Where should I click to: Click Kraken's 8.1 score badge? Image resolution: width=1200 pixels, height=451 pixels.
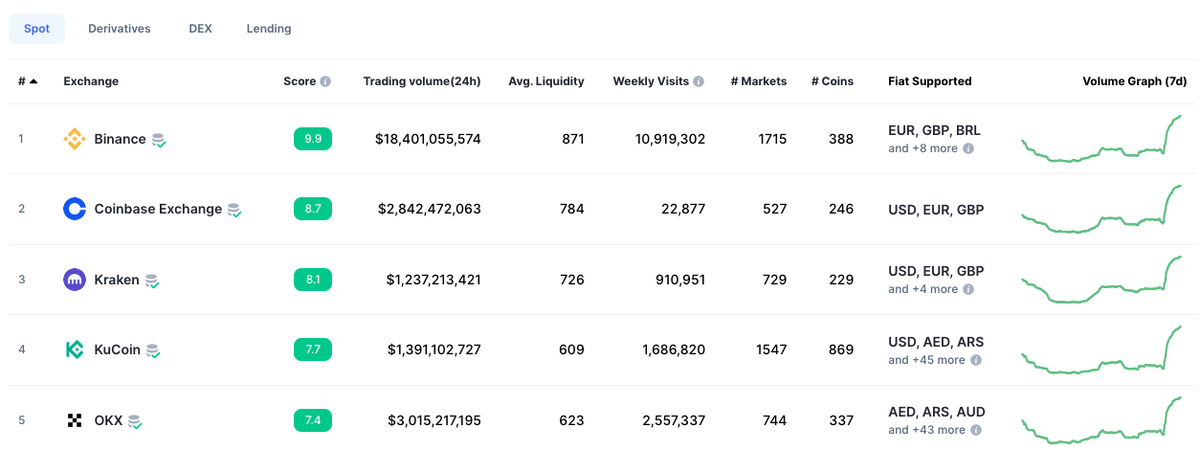point(313,280)
